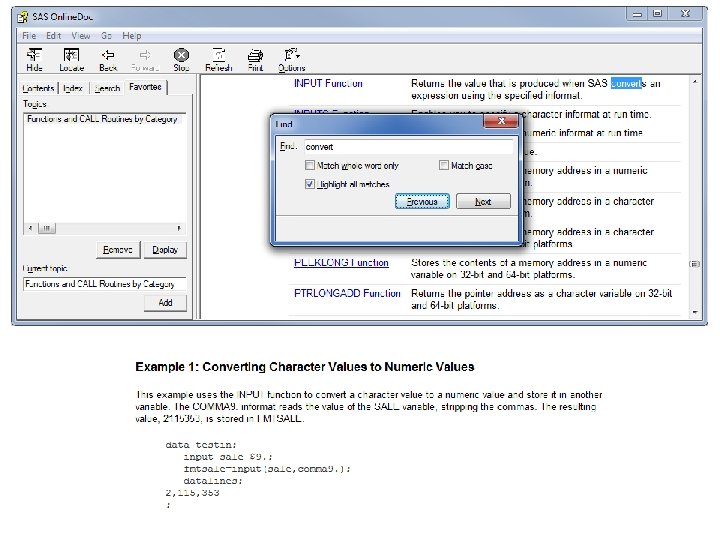Click the Display button
The image size is (720, 540).
click(165, 250)
